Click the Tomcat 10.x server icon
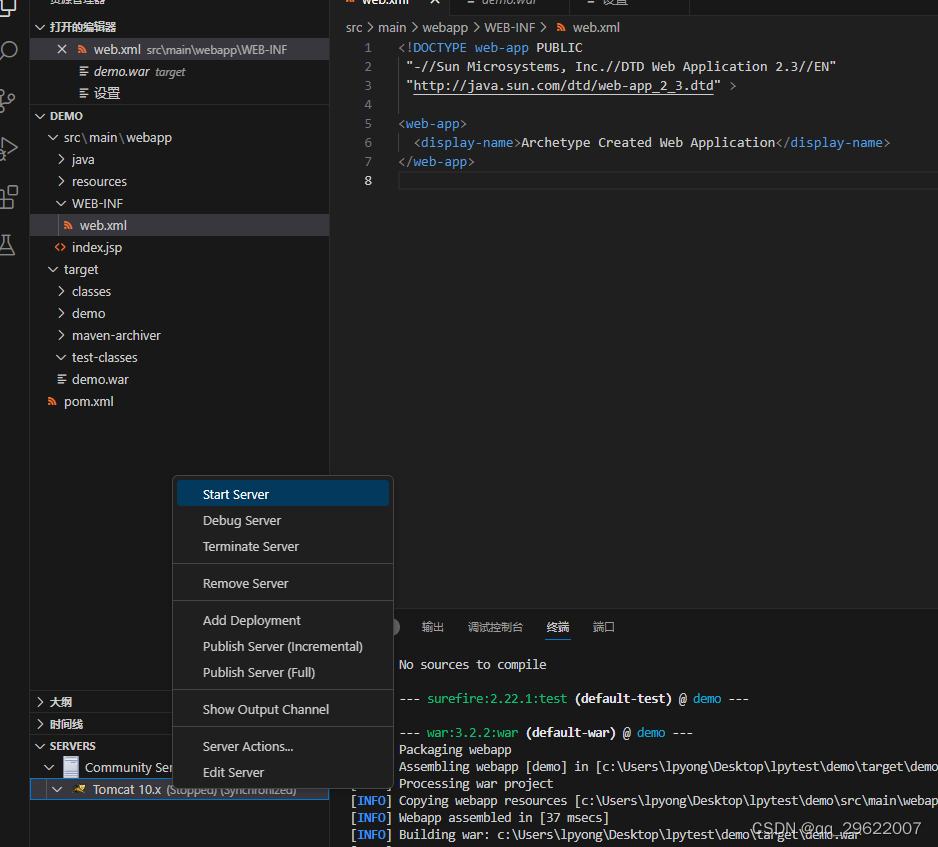This screenshot has width=938, height=847. tap(79, 790)
